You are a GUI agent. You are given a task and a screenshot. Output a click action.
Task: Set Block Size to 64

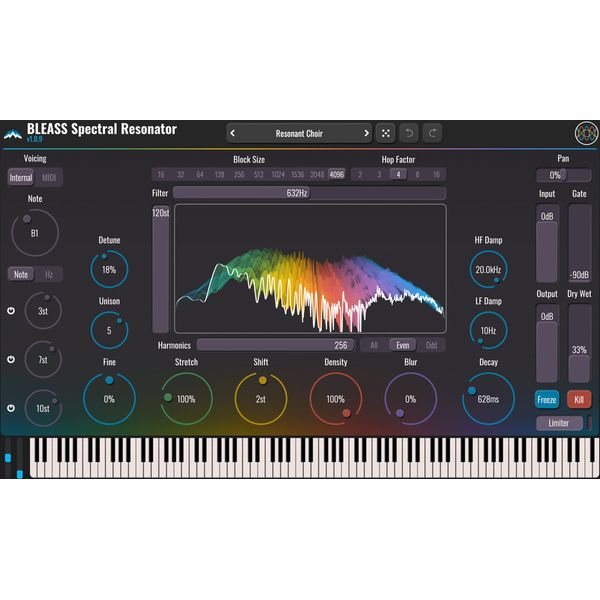point(200,174)
